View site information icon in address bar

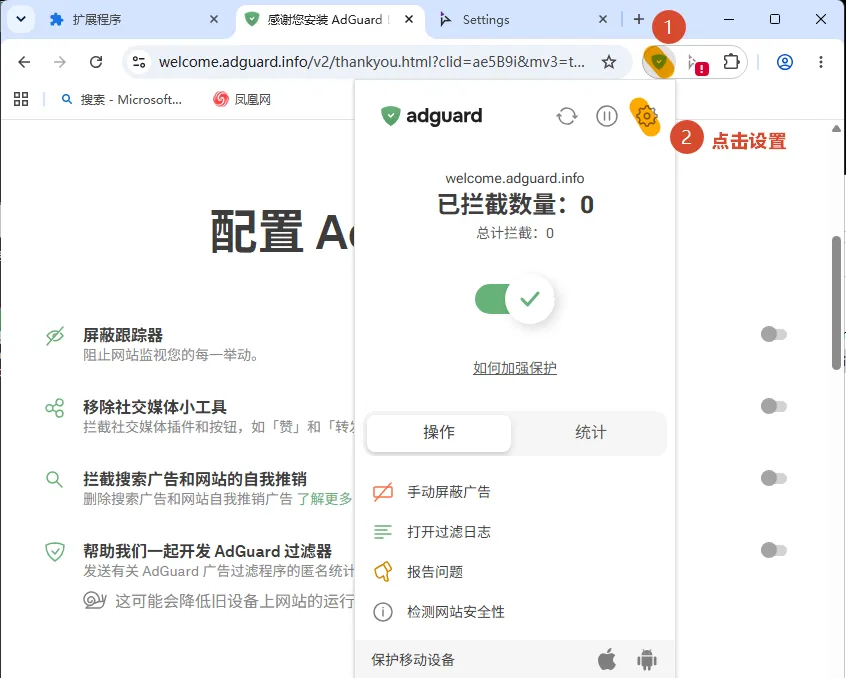coord(139,62)
